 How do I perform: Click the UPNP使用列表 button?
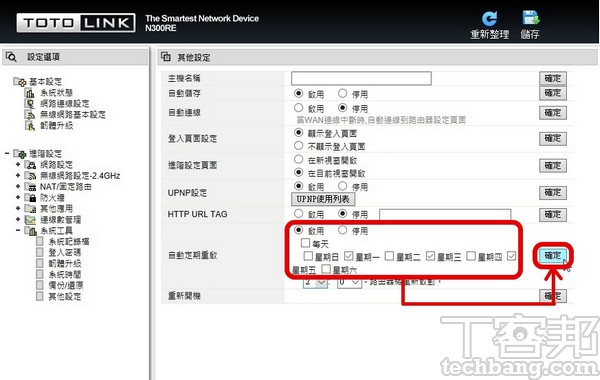323,199
